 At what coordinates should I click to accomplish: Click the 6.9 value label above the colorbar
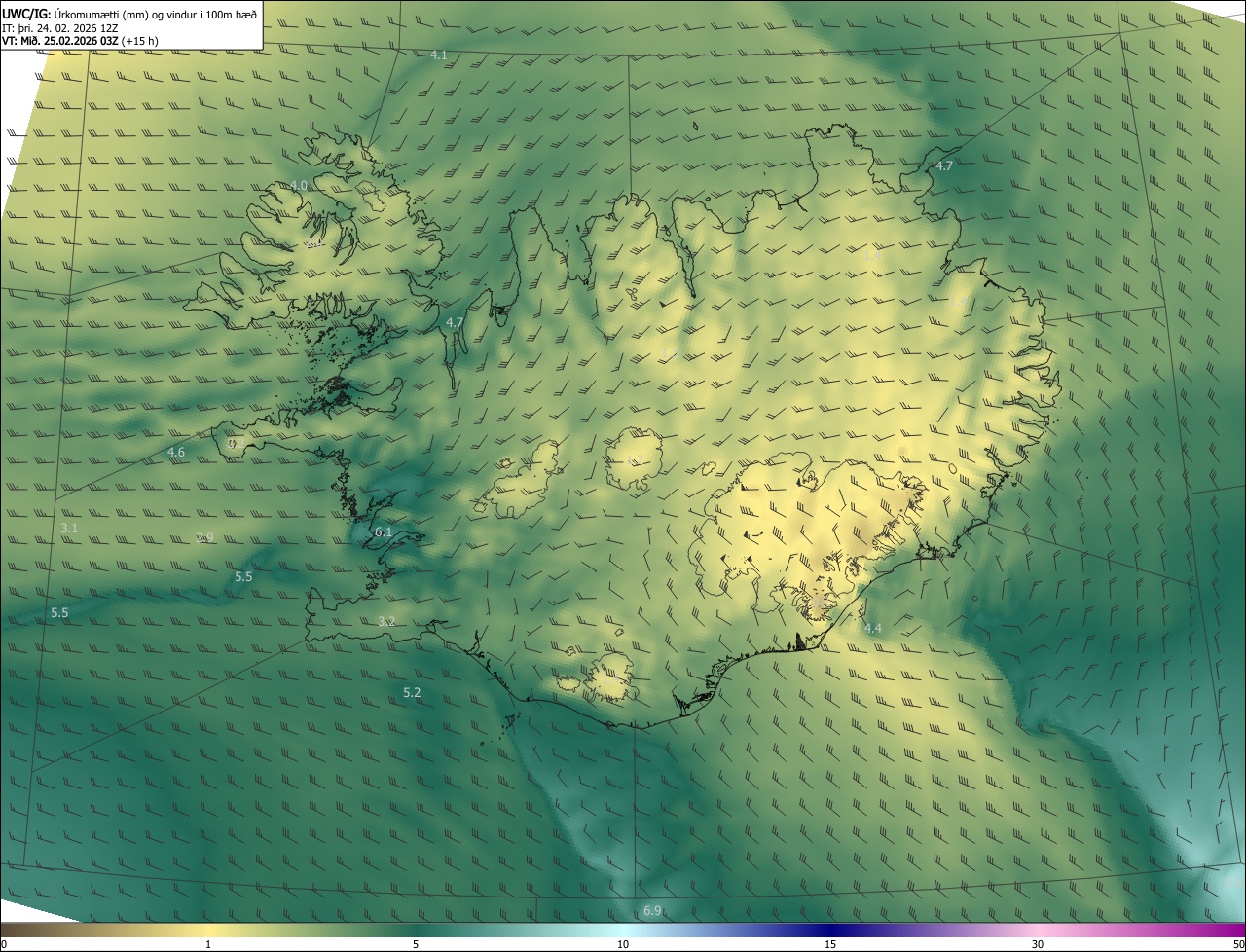point(652,910)
